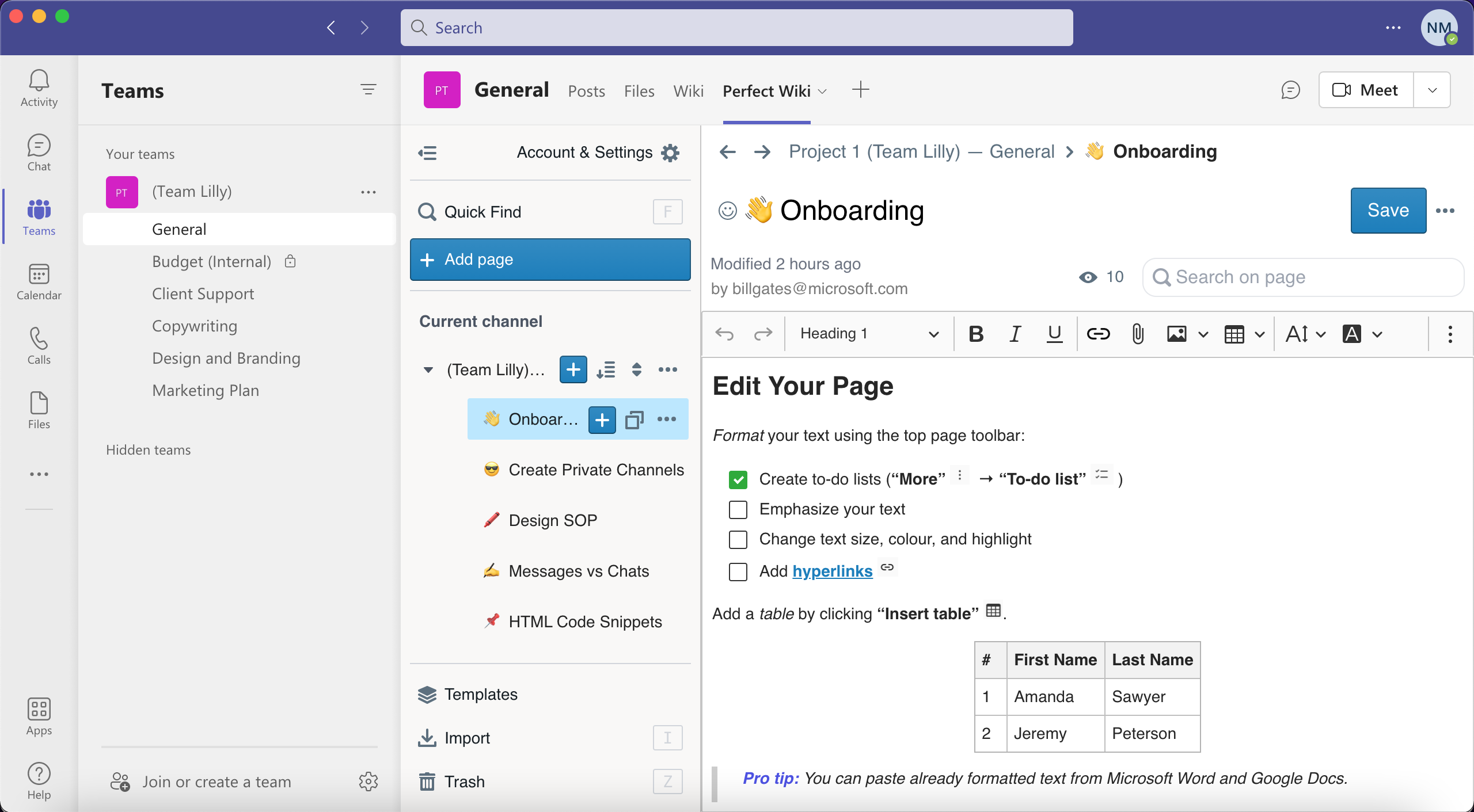Viewport: 1474px width, 812px height.
Task: Pick a page emoji with the smiley icon
Action: [727, 211]
